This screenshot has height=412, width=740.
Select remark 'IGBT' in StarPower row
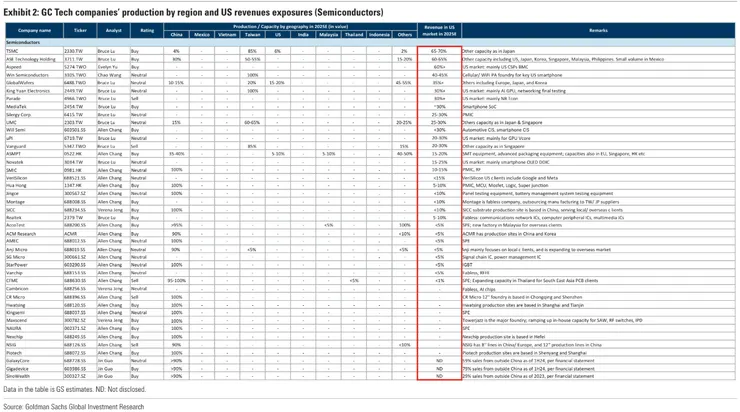pyautogui.click(x=467, y=265)
